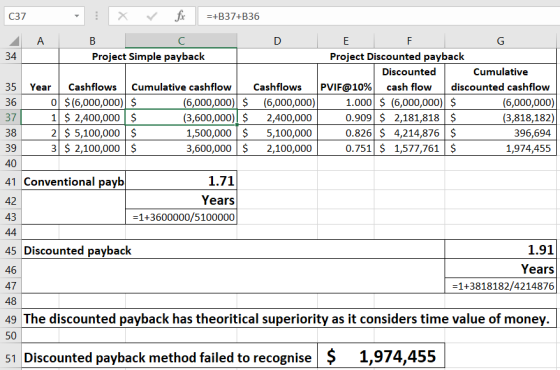Click year 0 cell in column A
The height and width of the screenshot is (370, 560).
click(x=40, y=102)
